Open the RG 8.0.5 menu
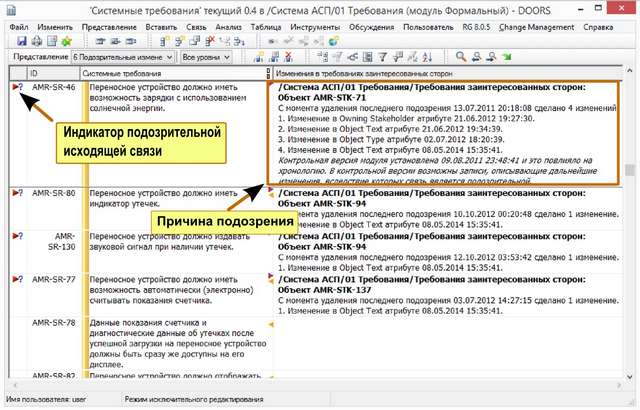 pyautogui.click(x=476, y=27)
